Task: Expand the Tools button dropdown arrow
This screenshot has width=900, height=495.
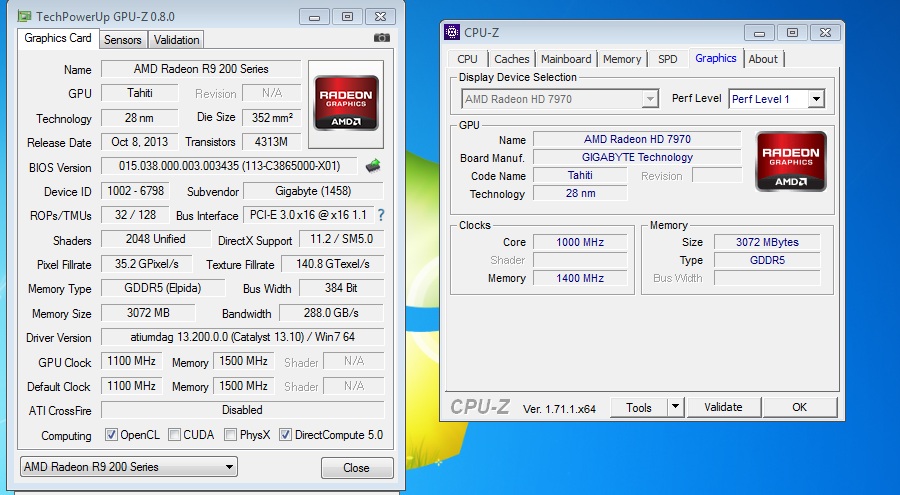Action: click(x=675, y=407)
